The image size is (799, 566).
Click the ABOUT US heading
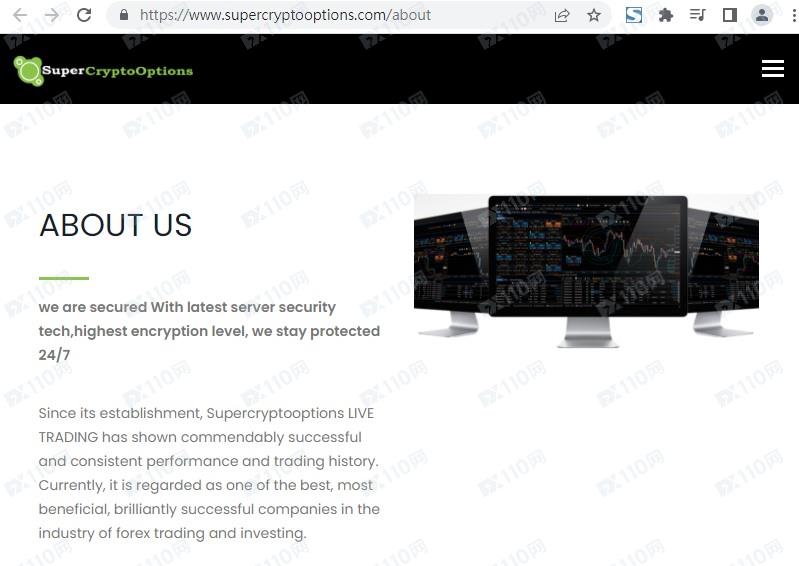click(x=116, y=225)
